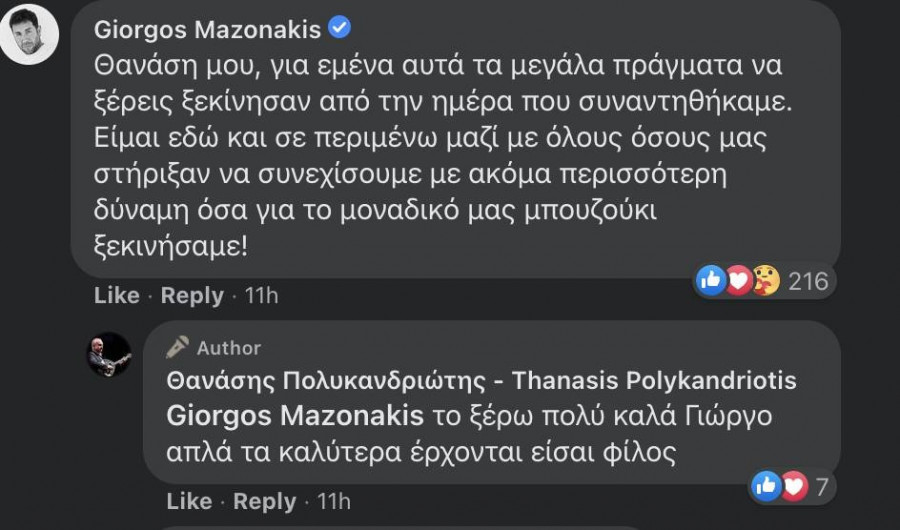Click the heart reaction beside 216
Screen dimensions: 900x530
tap(738, 281)
